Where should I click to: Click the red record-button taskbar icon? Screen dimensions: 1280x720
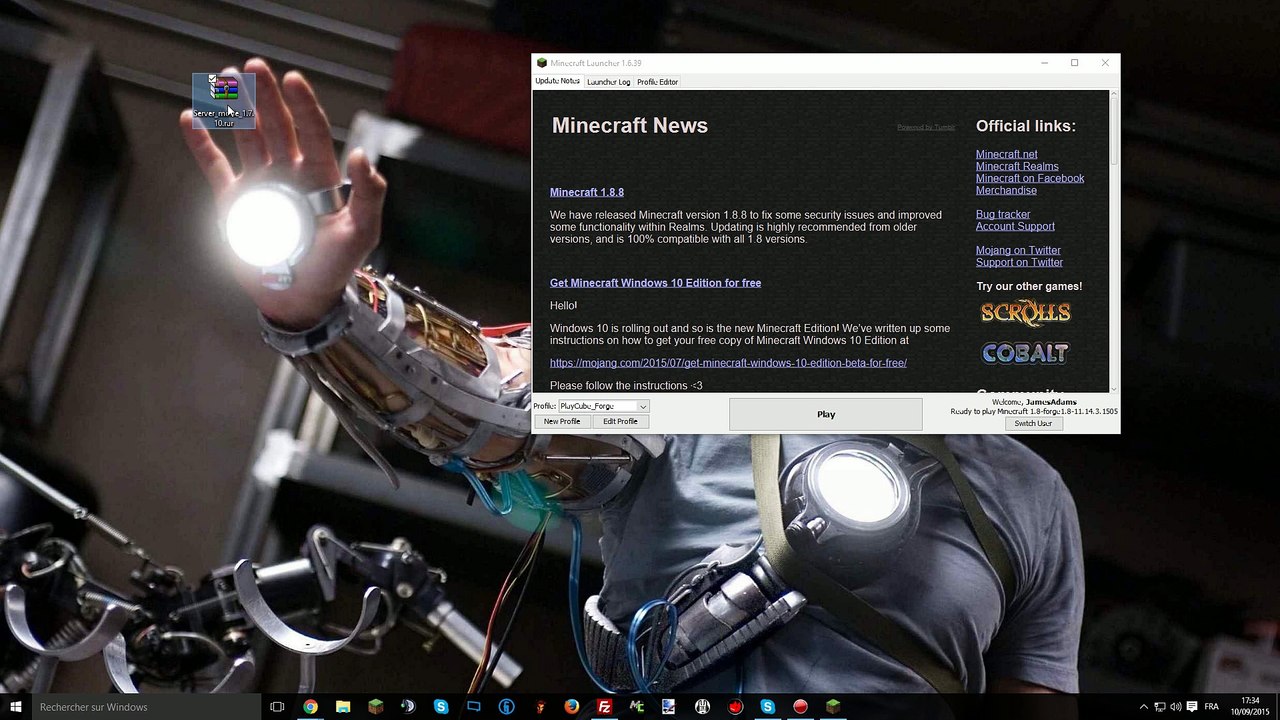(800, 707)
